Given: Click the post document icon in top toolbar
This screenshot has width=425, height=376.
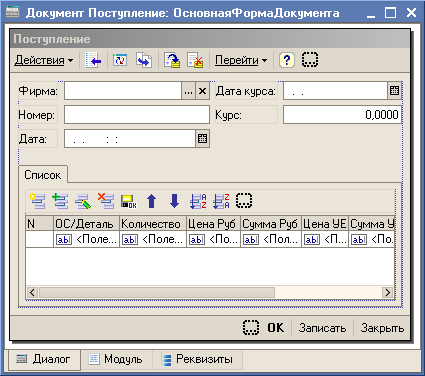Looking at the screenshot, I should (172, 60).
